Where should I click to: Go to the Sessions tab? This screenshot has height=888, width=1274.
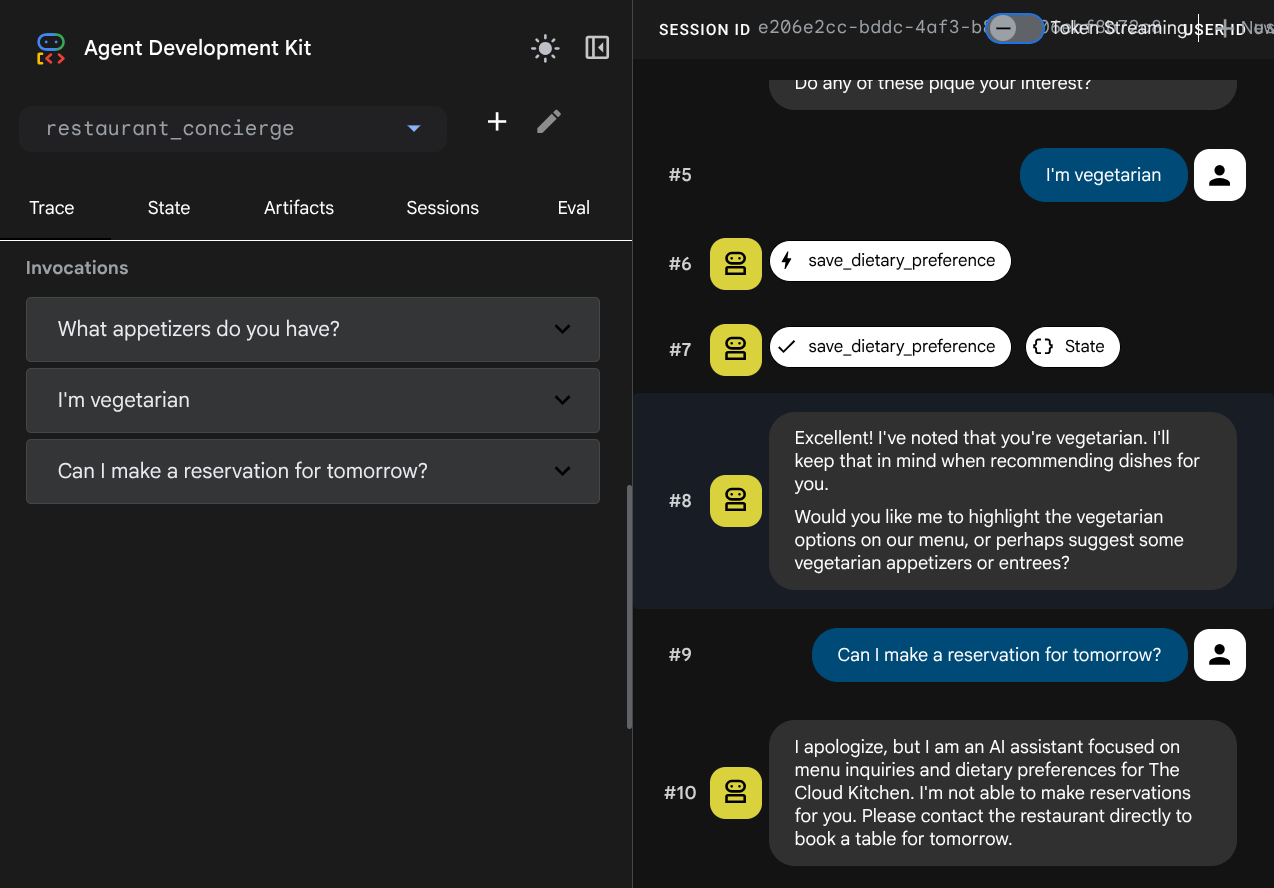(x=442, y=208)
